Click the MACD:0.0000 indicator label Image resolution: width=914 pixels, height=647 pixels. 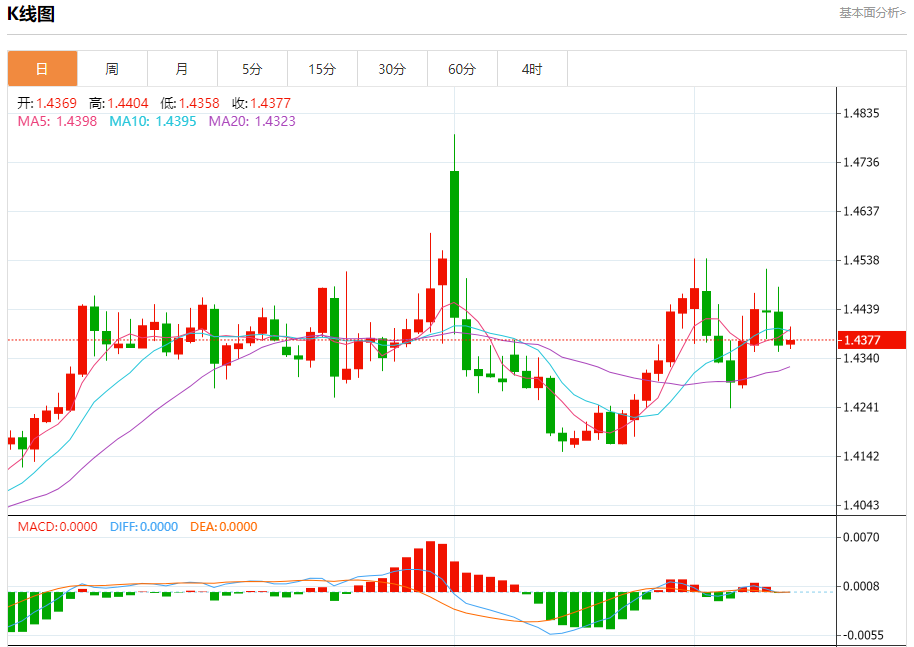click(57, 527)
